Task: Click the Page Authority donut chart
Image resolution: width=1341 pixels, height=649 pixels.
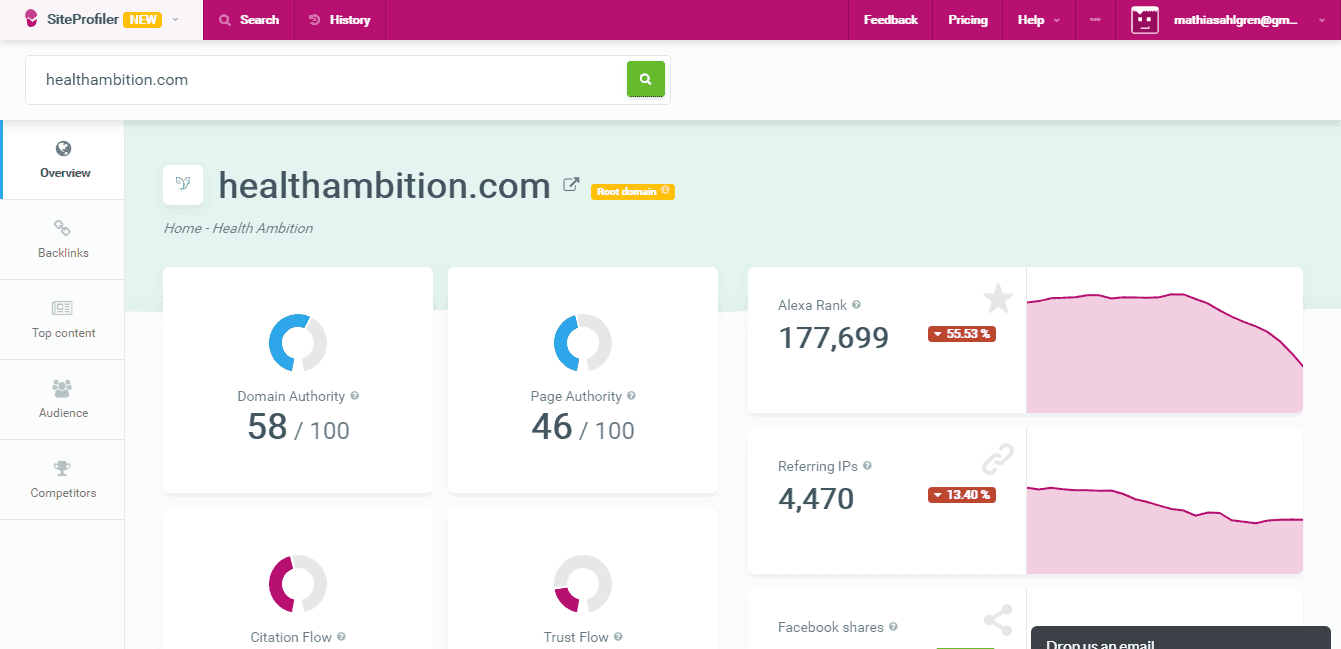Action: click(x=583, y=343)
